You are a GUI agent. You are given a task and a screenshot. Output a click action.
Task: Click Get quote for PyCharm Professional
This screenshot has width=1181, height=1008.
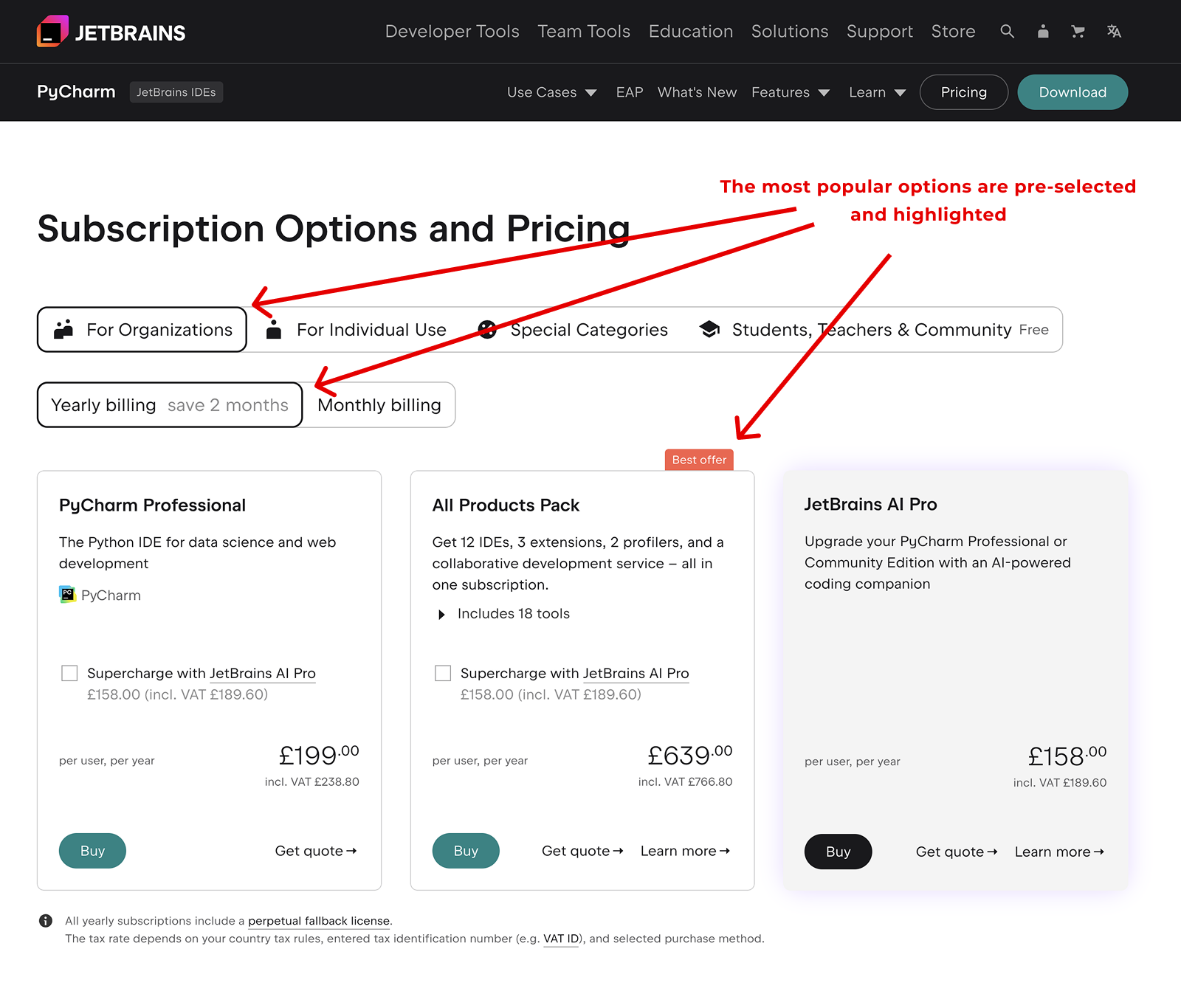point(316,851)
